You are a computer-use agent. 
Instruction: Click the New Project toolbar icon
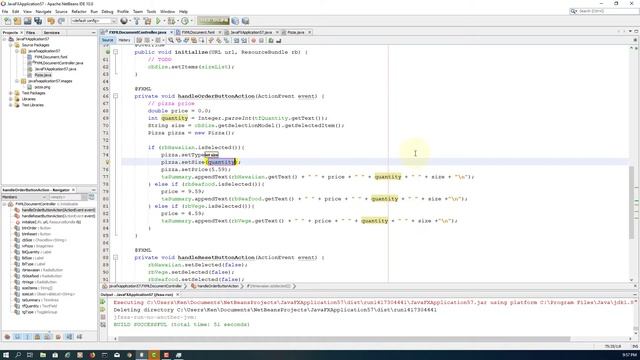click(x=18, y=21)
